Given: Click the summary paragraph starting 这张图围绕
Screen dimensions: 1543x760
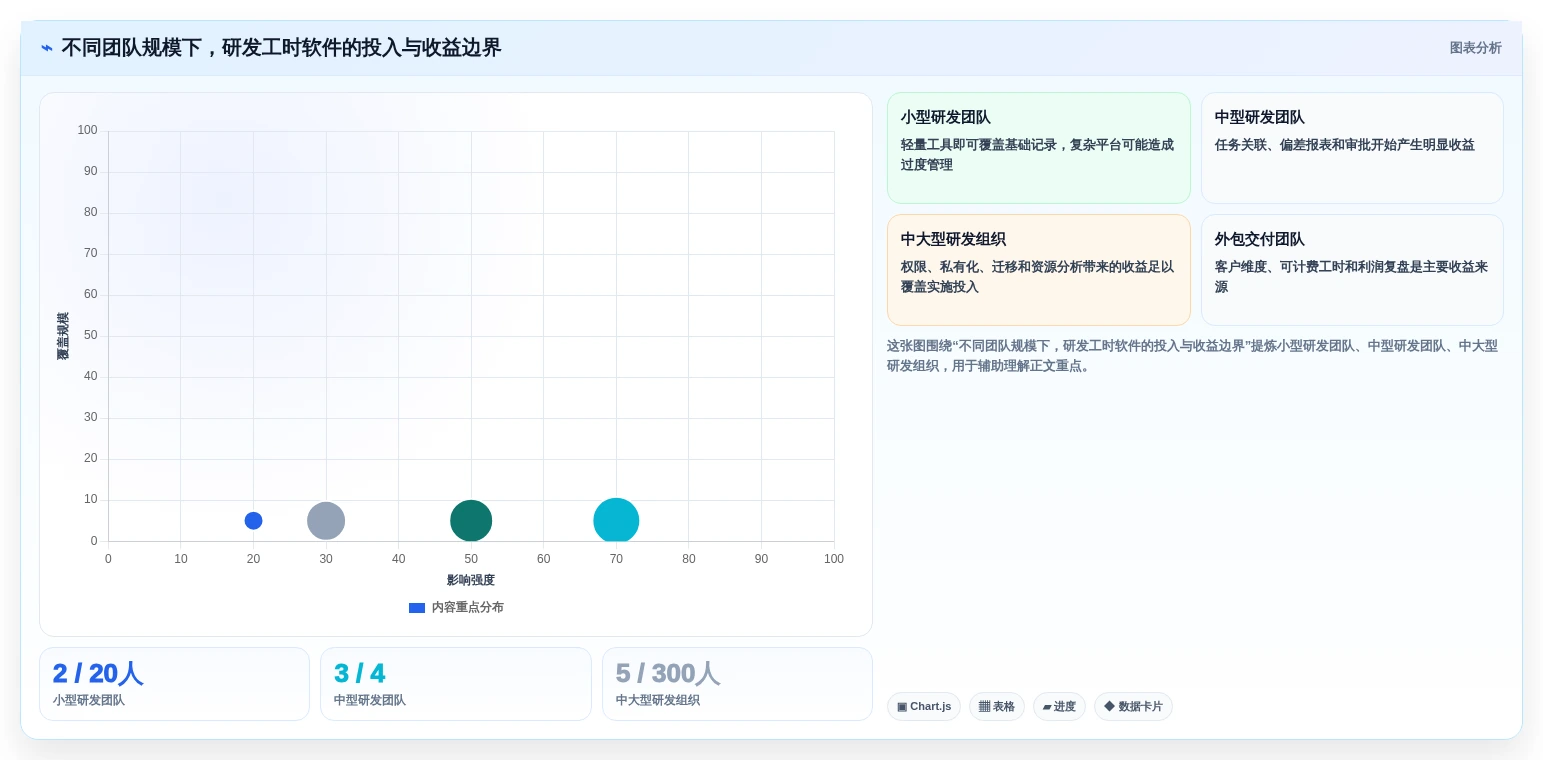Looking at the screenshot, I should click(x=1192, y=356).
